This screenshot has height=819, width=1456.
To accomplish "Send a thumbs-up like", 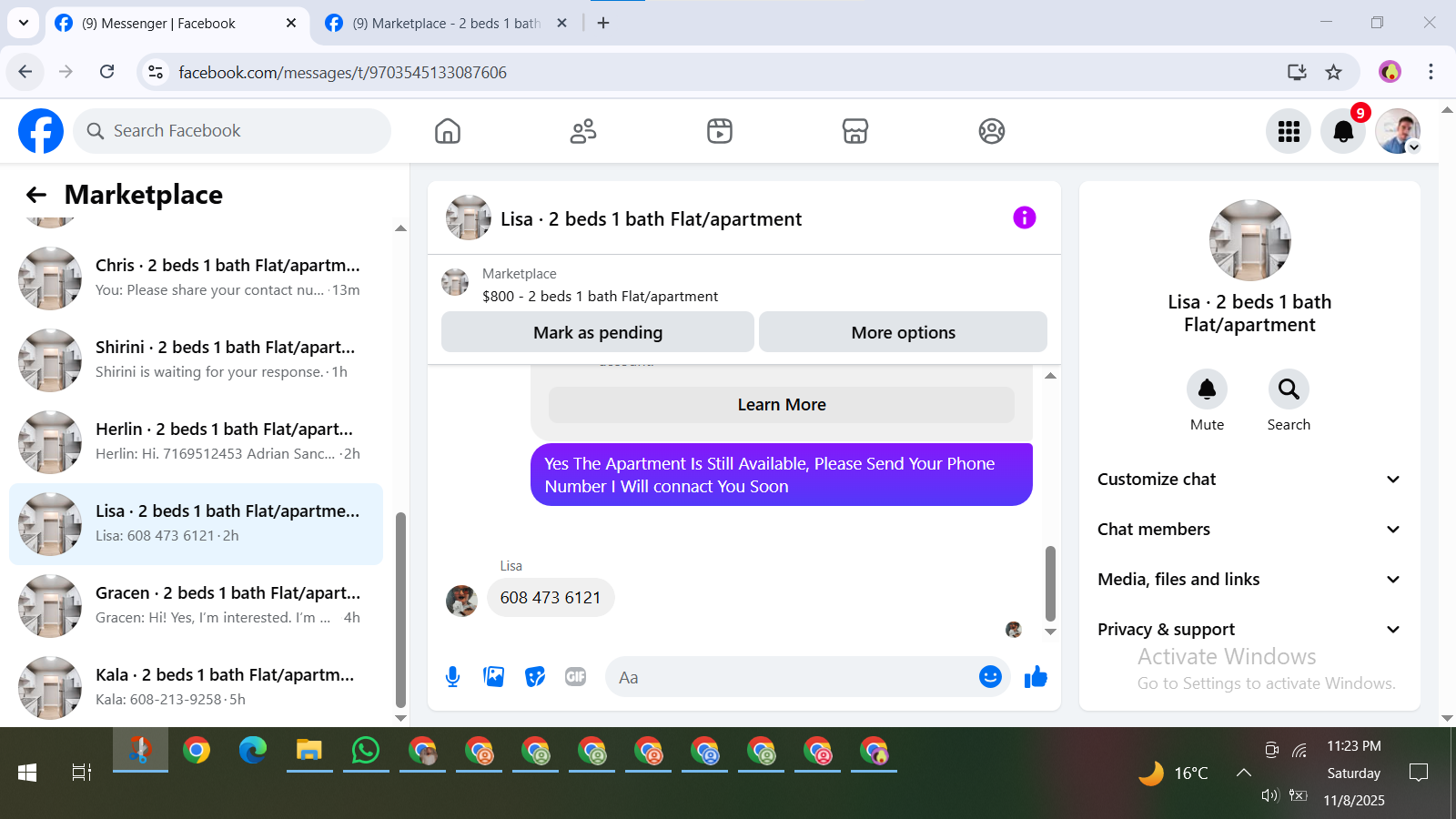I will (x=1036, y=676).
